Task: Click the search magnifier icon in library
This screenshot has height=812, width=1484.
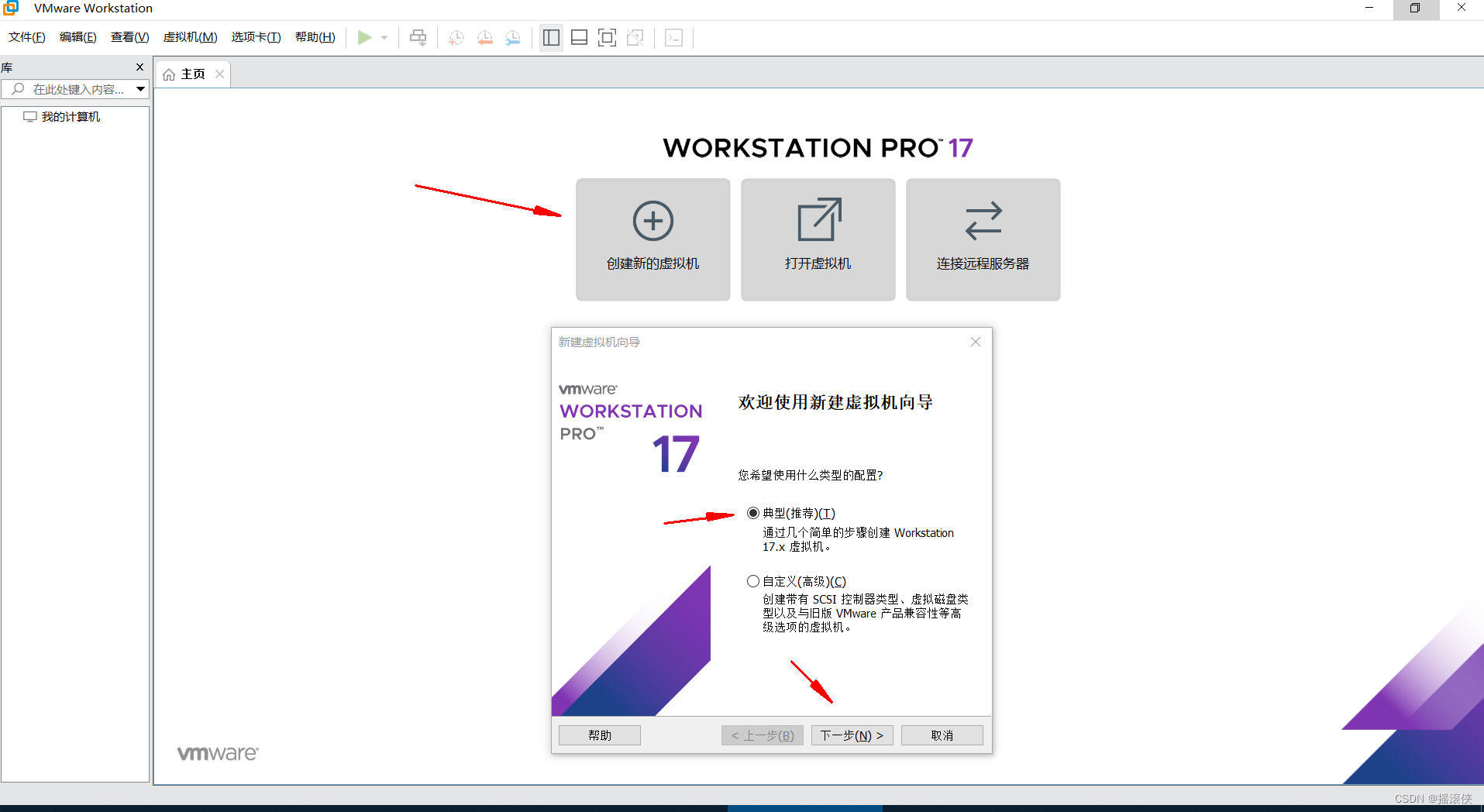Action: pyautogui.click(x=18, y=89)
